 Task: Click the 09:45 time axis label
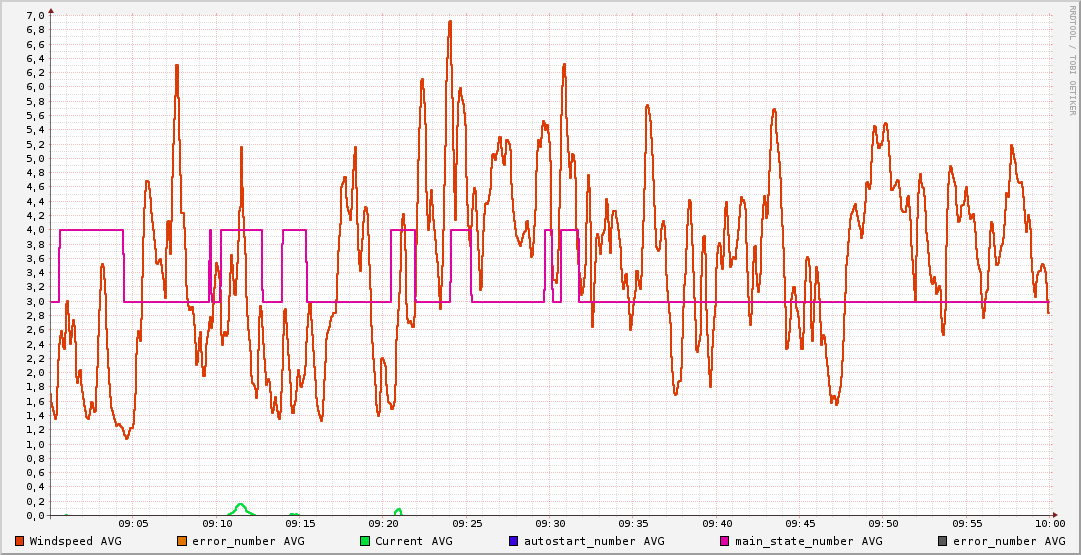800,524
